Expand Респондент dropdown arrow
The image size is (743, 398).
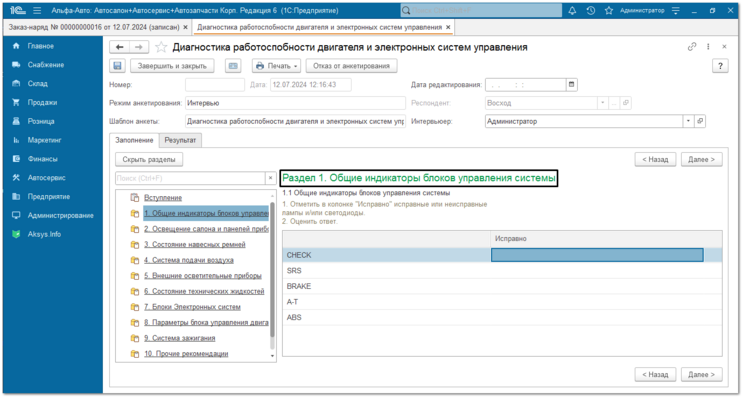[x=602, y=103]
